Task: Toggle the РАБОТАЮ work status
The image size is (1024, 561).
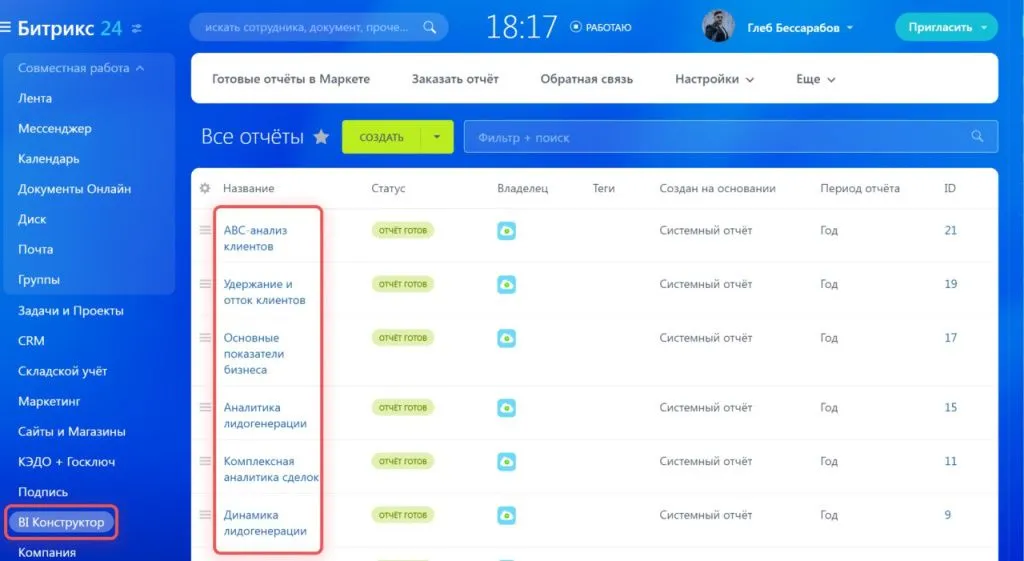Action: [600, 27]
